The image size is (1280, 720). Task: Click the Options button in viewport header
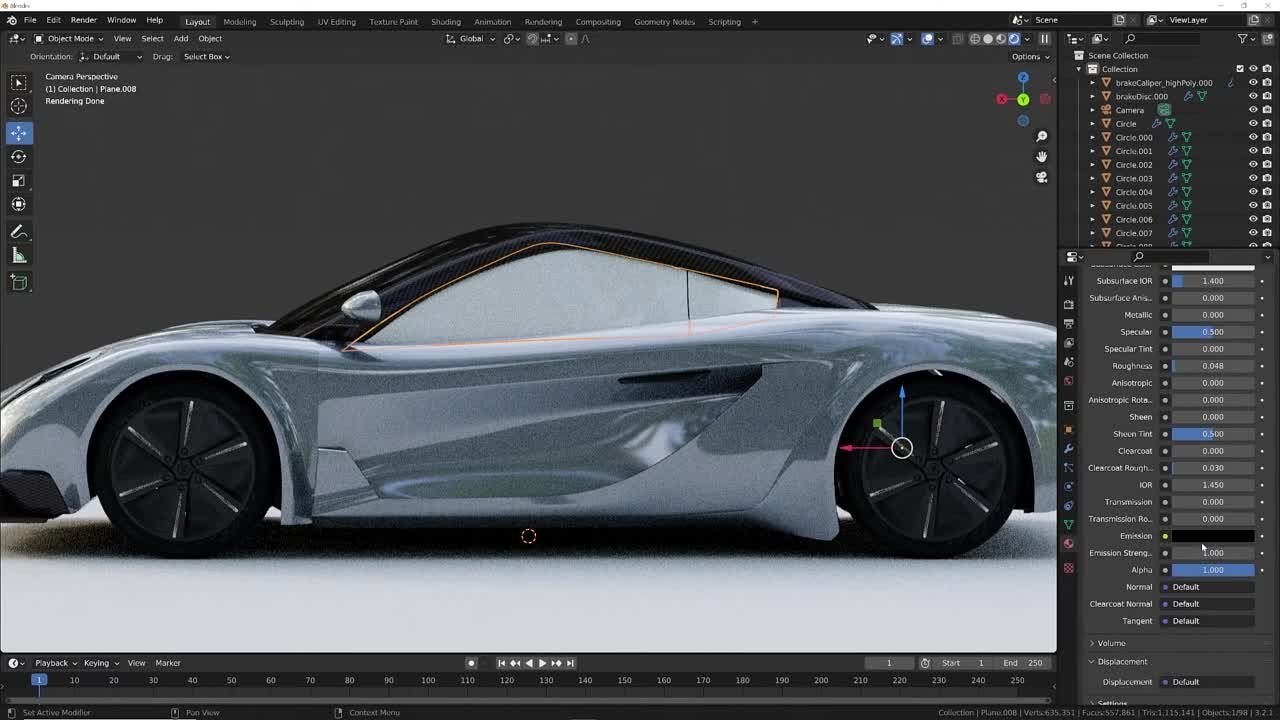(1029, 57)
